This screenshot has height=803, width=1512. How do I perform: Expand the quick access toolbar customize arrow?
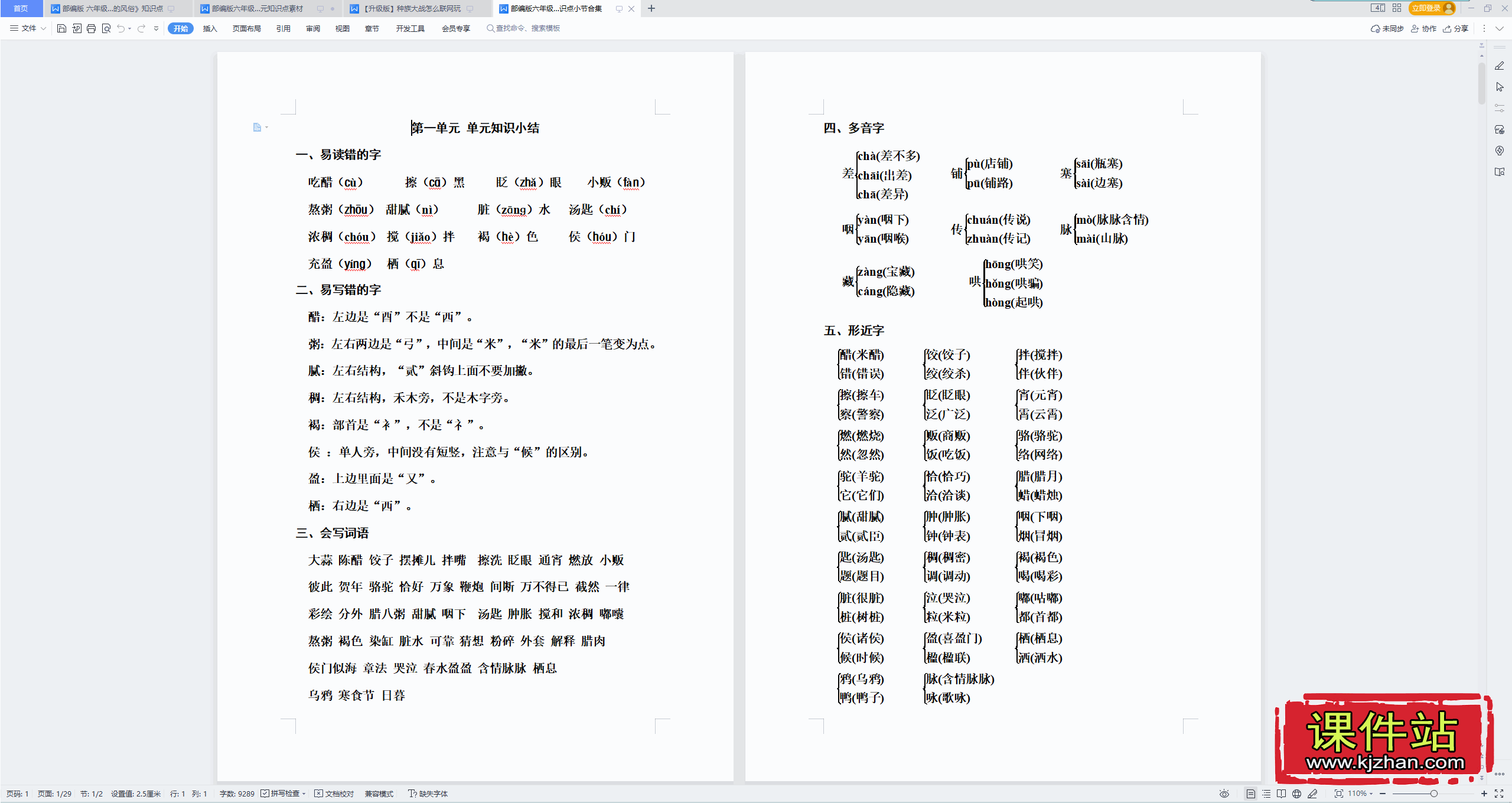156,28
